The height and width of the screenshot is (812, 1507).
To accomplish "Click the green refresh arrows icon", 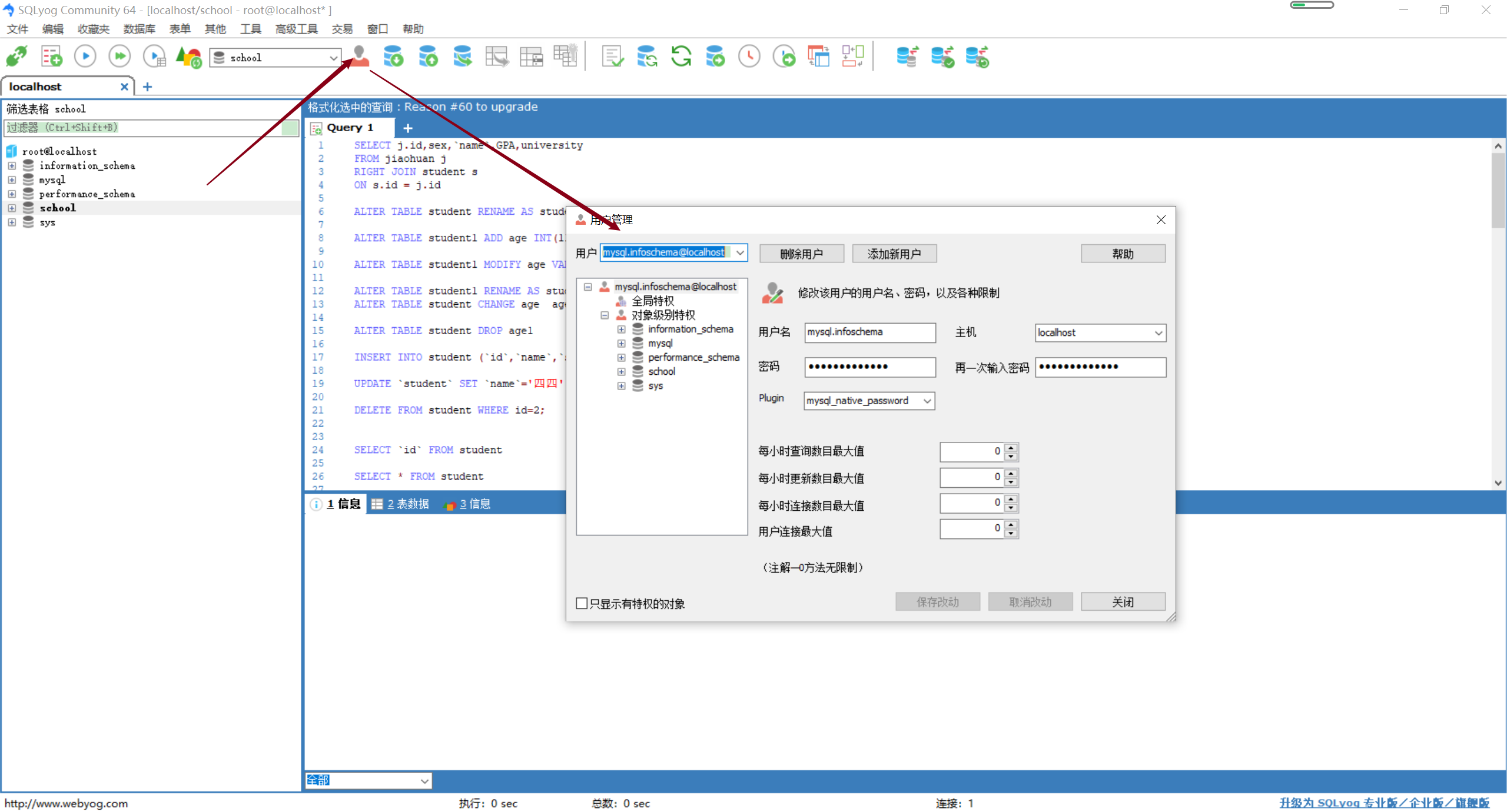I will pos(681,57).
